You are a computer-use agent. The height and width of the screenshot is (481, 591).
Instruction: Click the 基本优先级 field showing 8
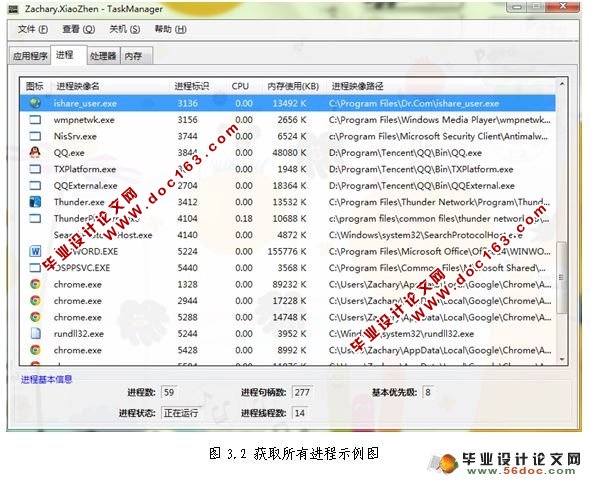pyautogui.click(x=427, y=392)
